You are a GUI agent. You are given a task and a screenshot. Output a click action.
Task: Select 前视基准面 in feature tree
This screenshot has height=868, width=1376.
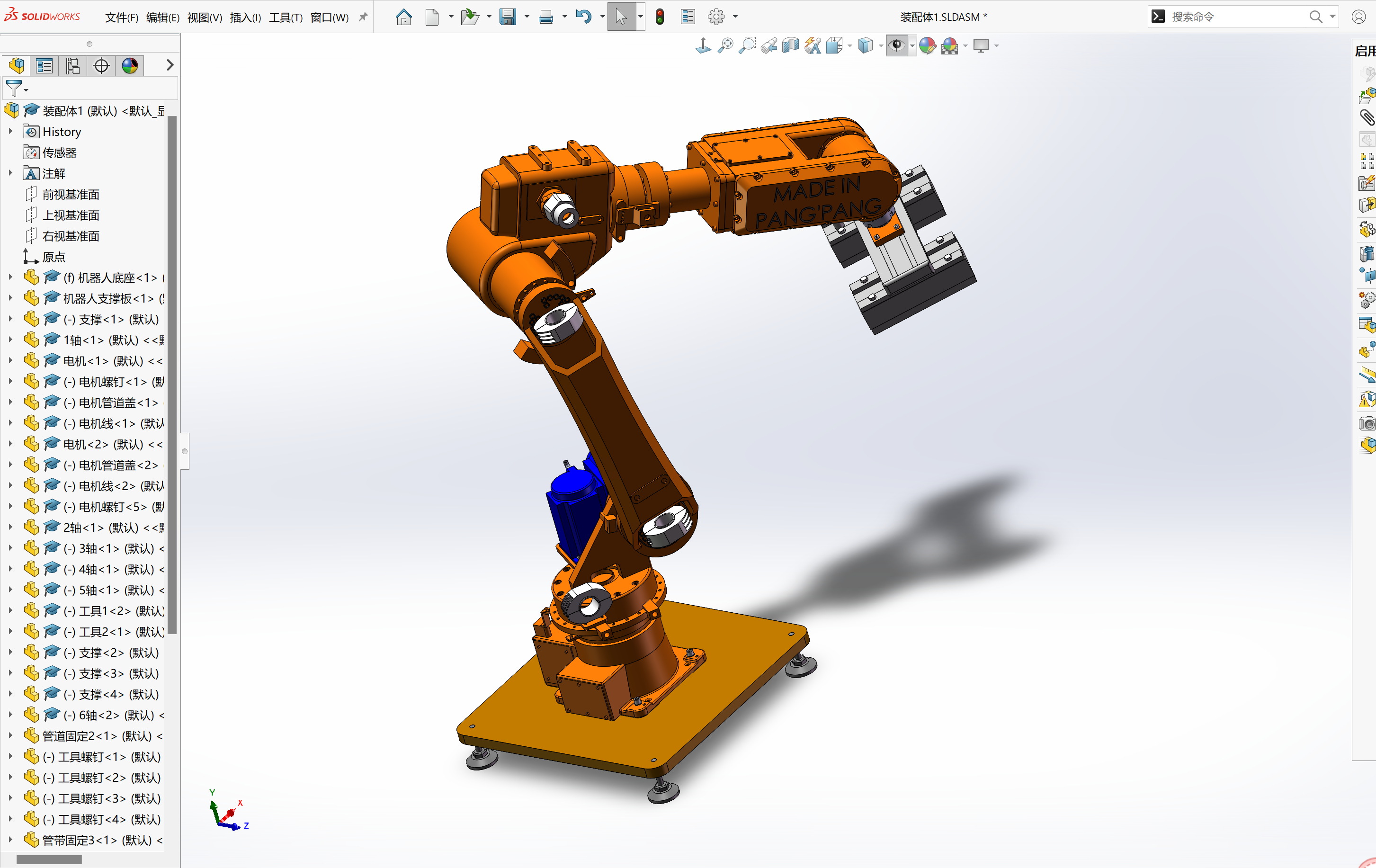point(71,194)
